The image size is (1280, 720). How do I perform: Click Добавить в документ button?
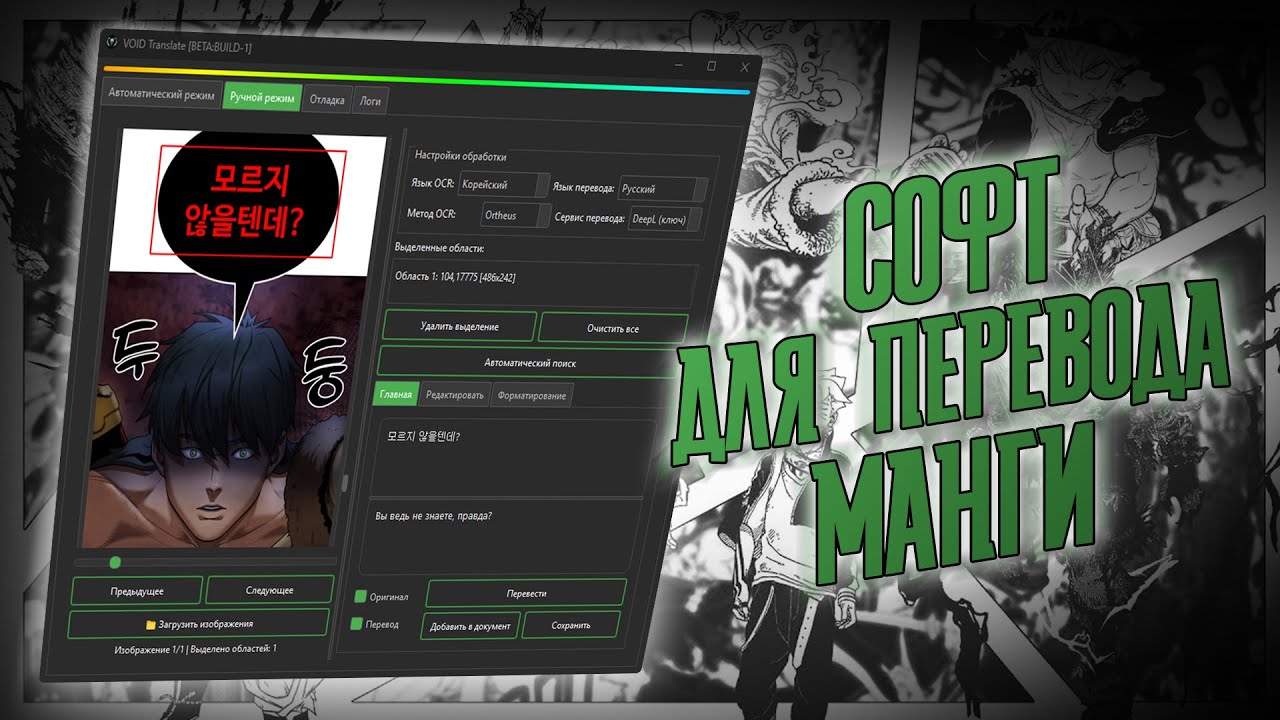click(x=469, y=626)
